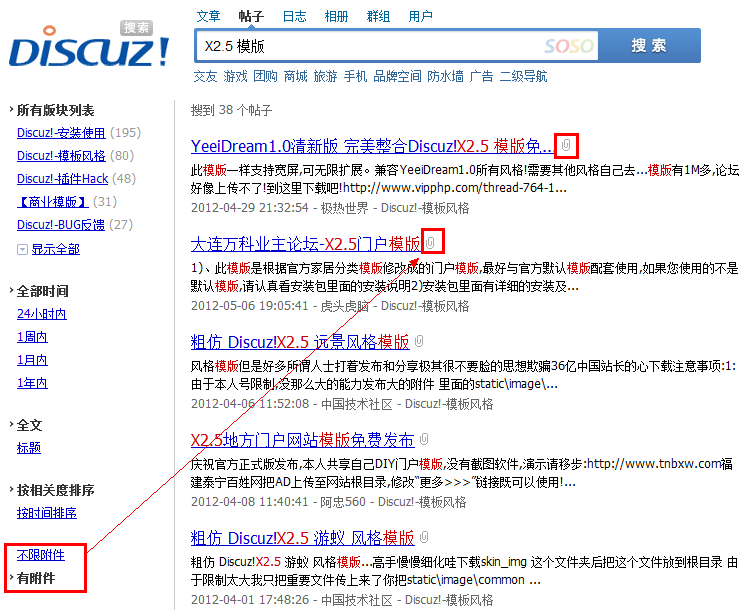Click result count text 搜到 38 个帖子

click(231, 110)
